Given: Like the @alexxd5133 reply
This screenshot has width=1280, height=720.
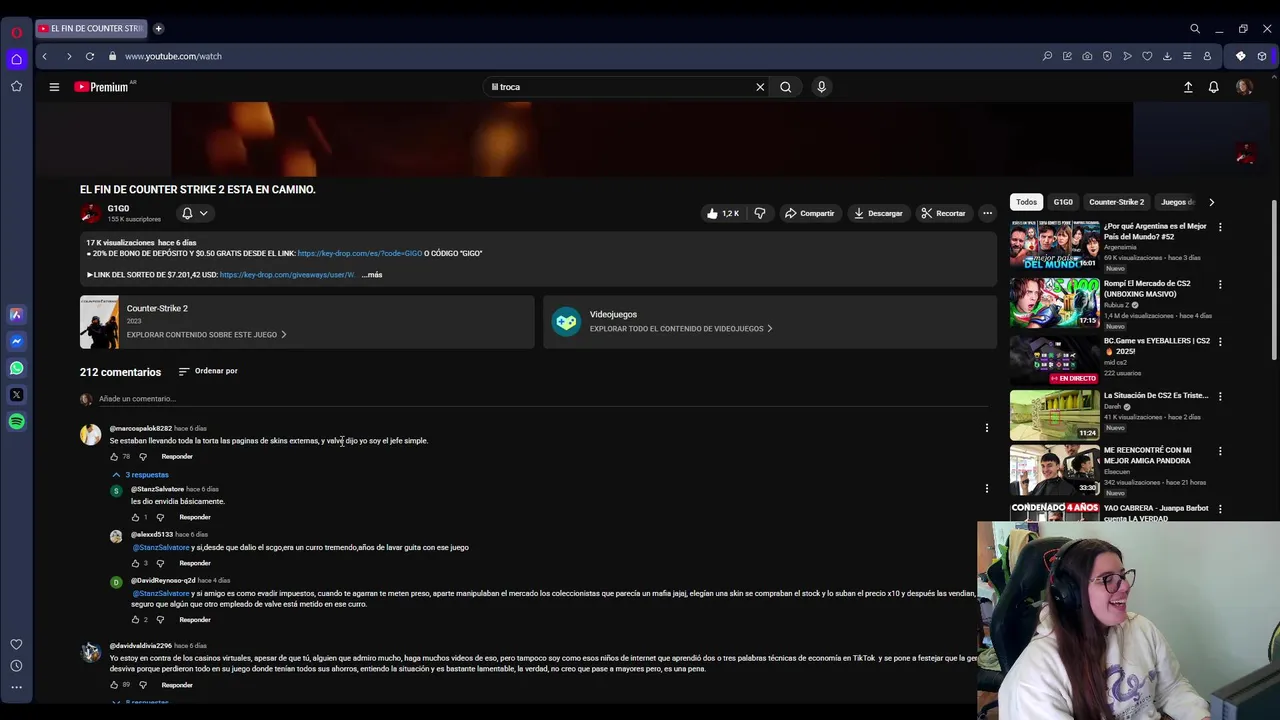Looking at the screenshot, I should click(135, 564).
